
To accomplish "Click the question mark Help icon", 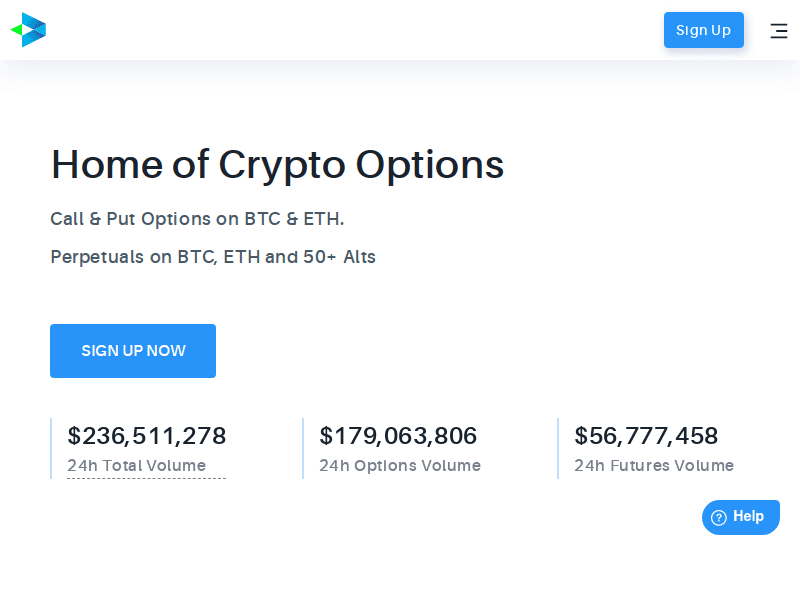I will pos(718,517).
